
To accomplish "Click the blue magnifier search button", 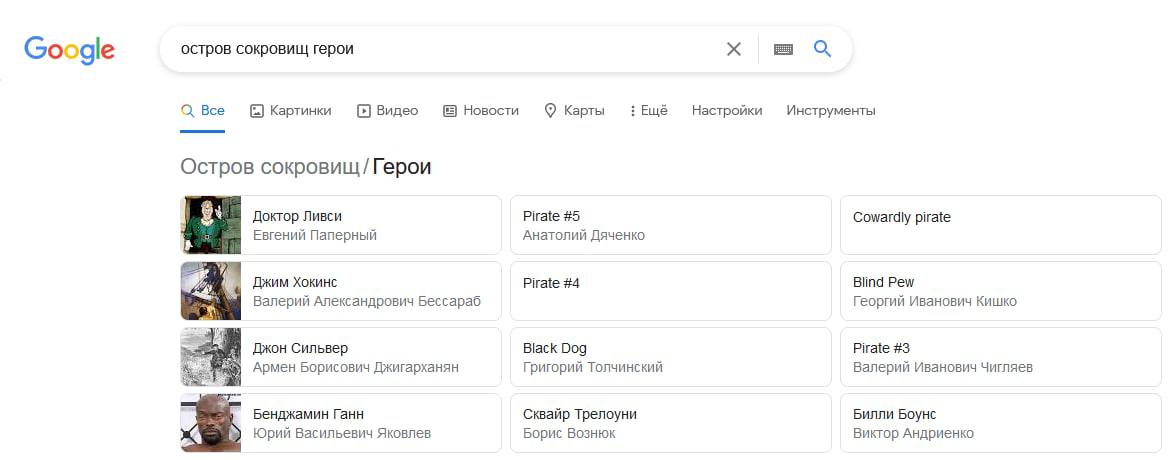I will (x=822, y=49).
